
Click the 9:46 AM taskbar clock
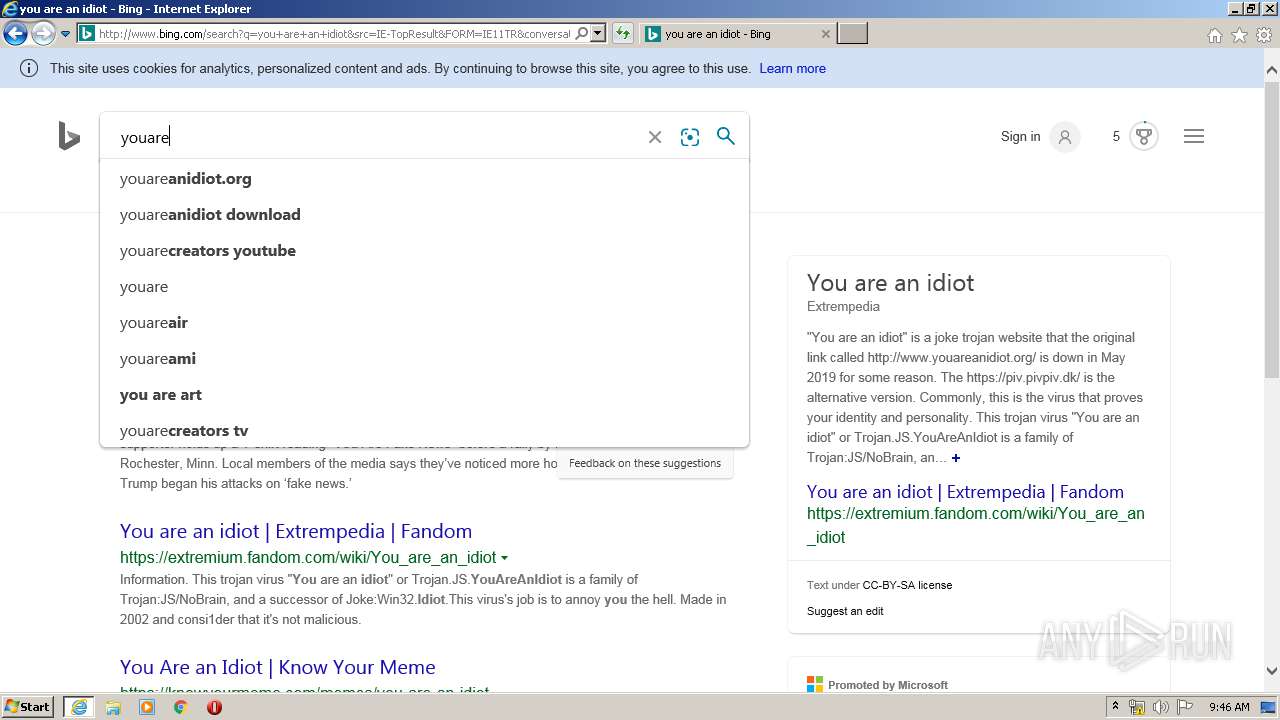[x=1229, y=707]
